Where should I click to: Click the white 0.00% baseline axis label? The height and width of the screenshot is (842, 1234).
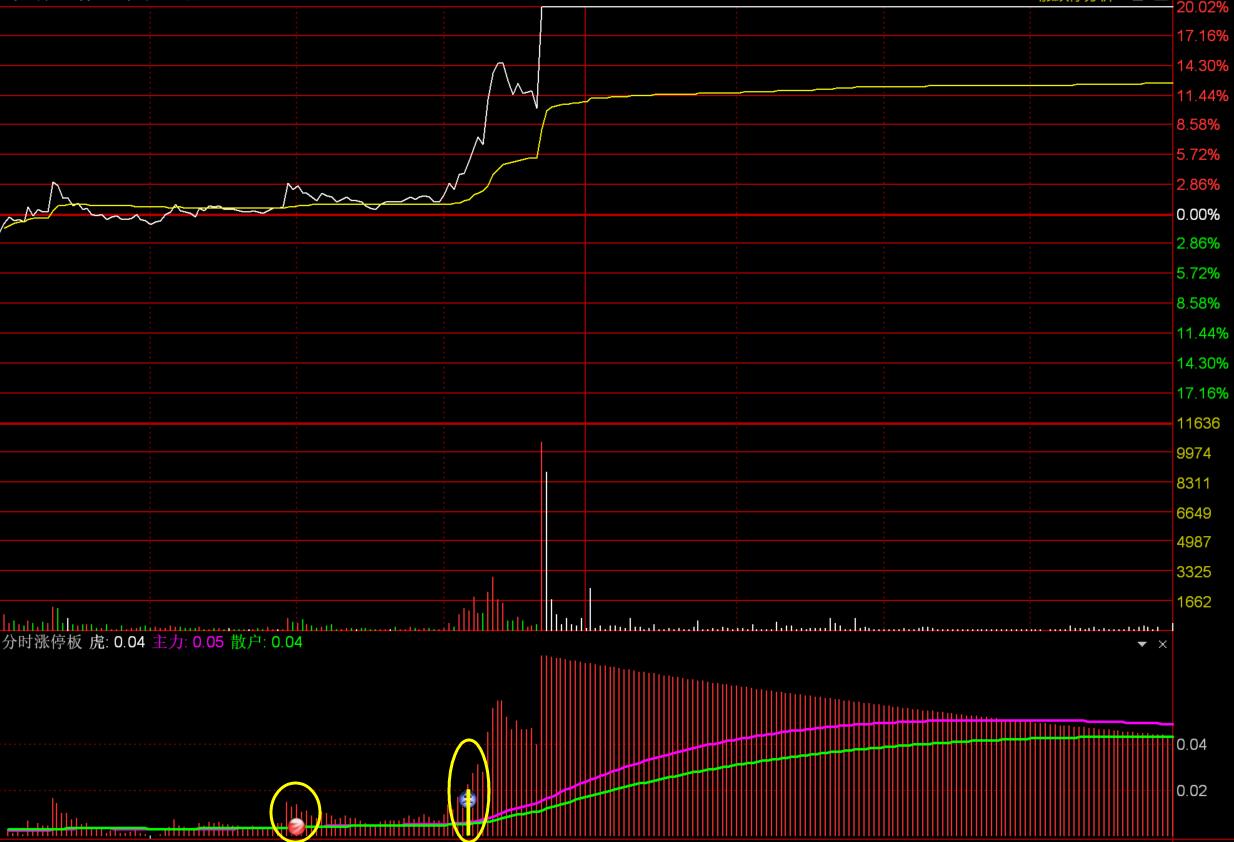[1198, 215]
